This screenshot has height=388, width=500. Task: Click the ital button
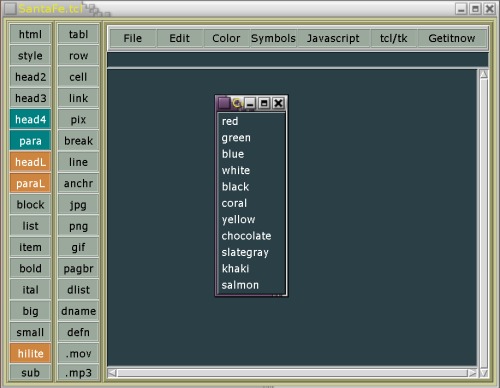[30, 290]
